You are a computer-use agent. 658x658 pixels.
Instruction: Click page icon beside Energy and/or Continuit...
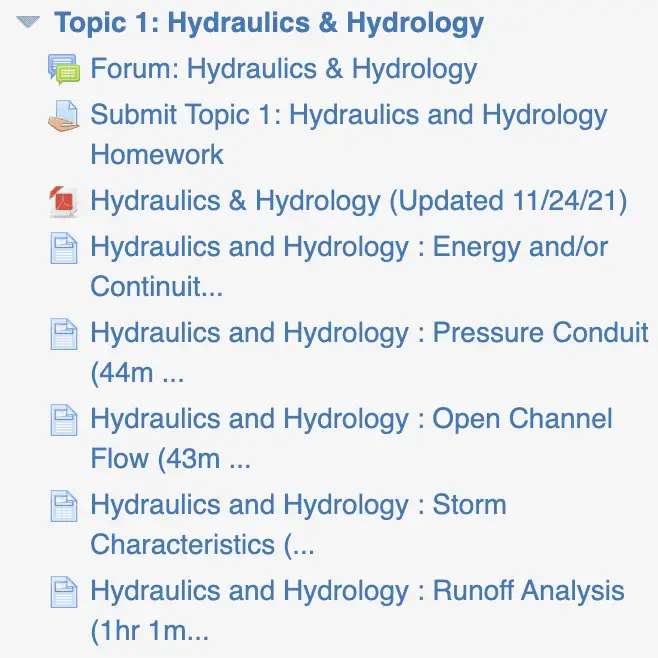coord(64,248)
